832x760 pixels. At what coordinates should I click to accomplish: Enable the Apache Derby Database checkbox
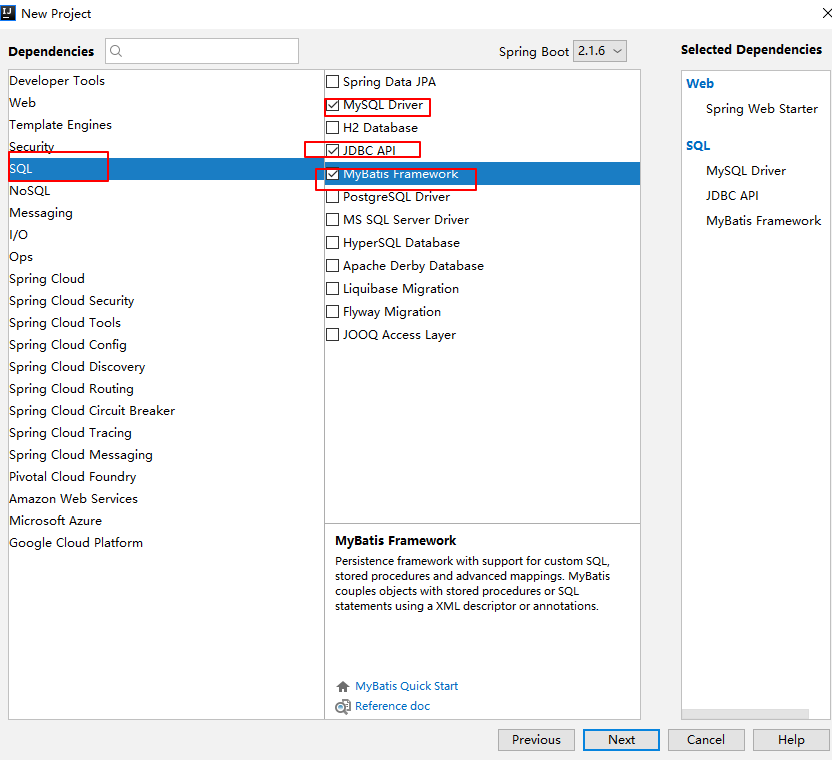333,265
